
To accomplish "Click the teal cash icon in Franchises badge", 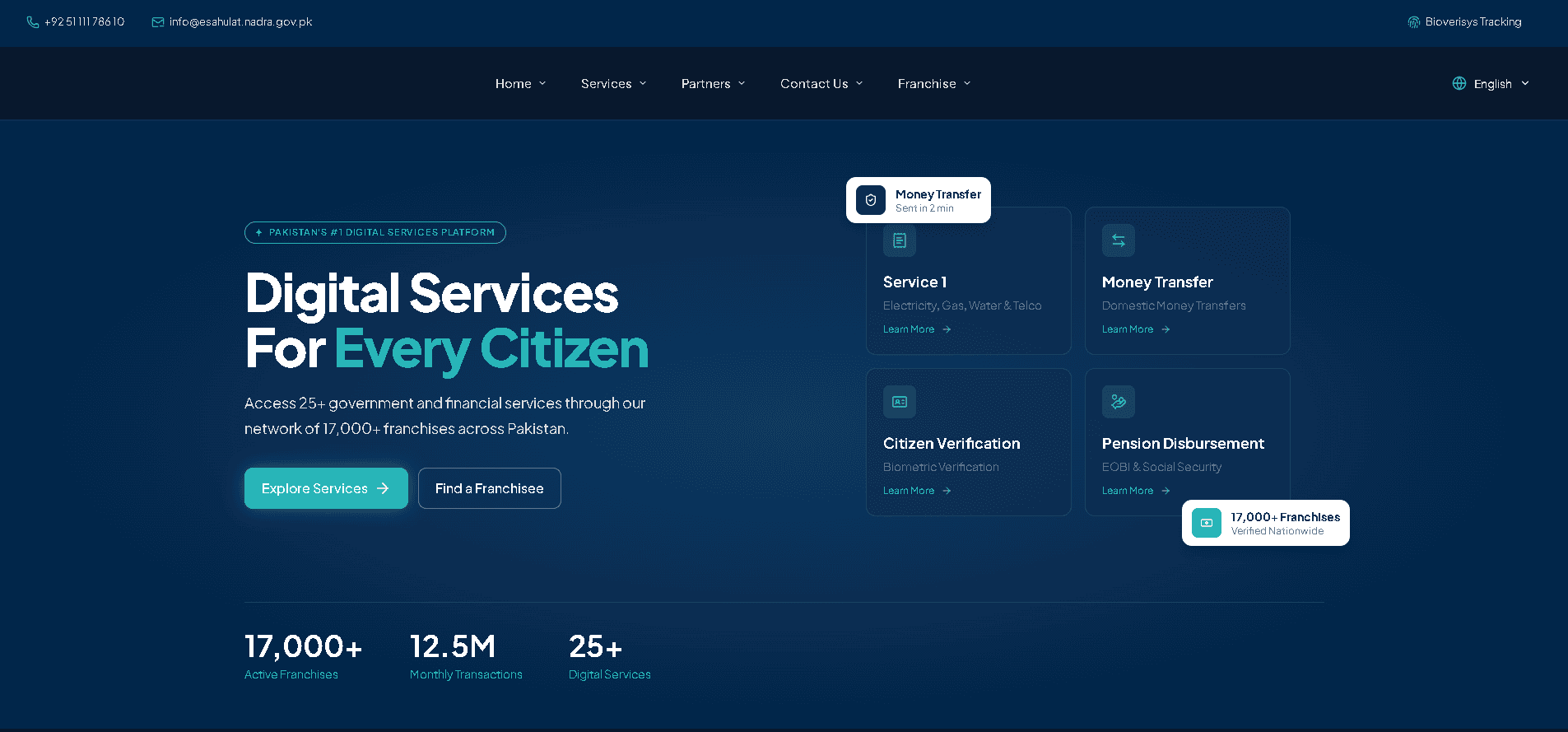I will [x=1207, y=523].
